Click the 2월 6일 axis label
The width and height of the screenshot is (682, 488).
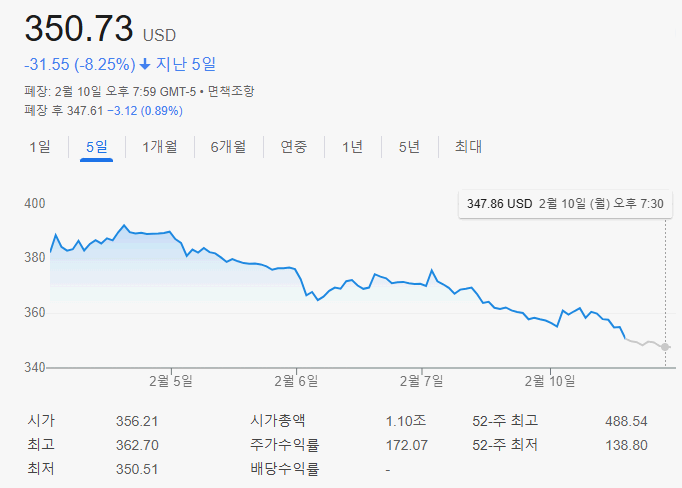click(x=296, y=381)
